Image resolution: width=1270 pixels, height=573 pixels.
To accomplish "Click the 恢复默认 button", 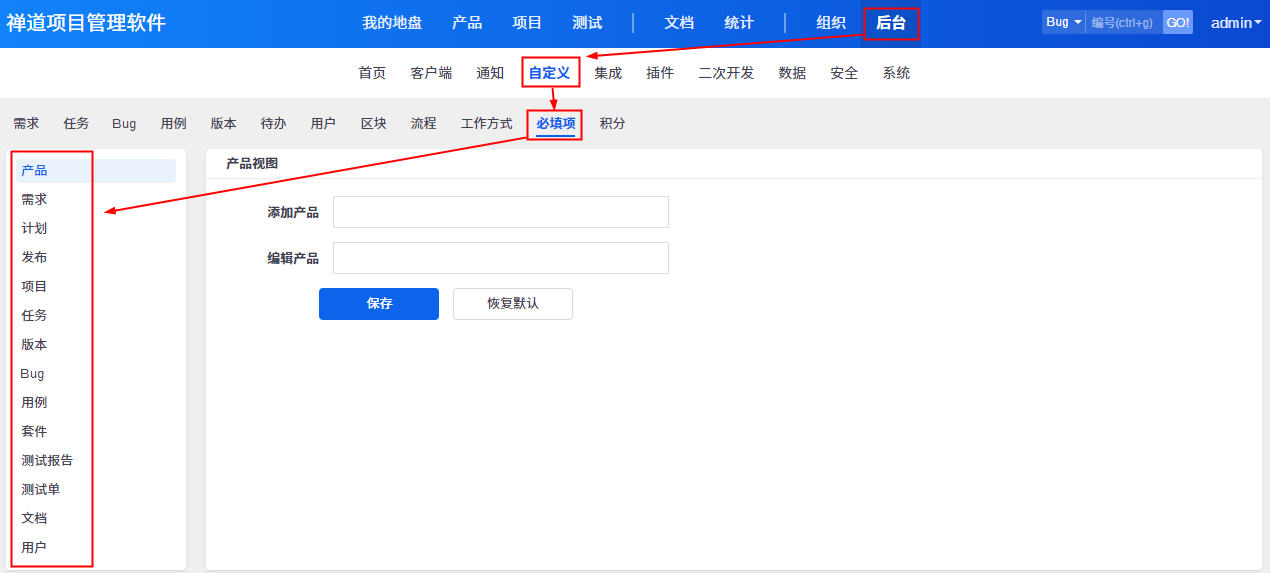I will click(x=513, y=304).
